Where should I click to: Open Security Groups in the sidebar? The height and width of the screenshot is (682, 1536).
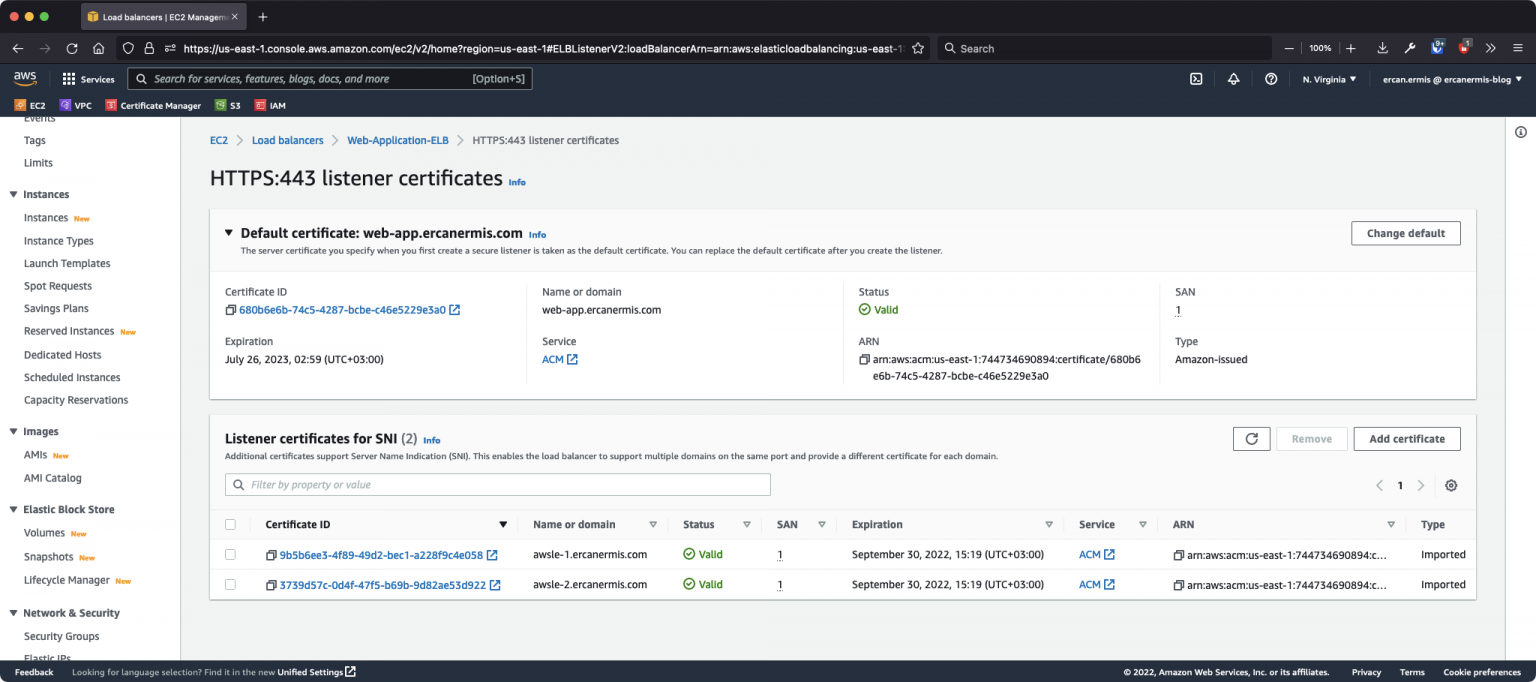click(61, 636)
